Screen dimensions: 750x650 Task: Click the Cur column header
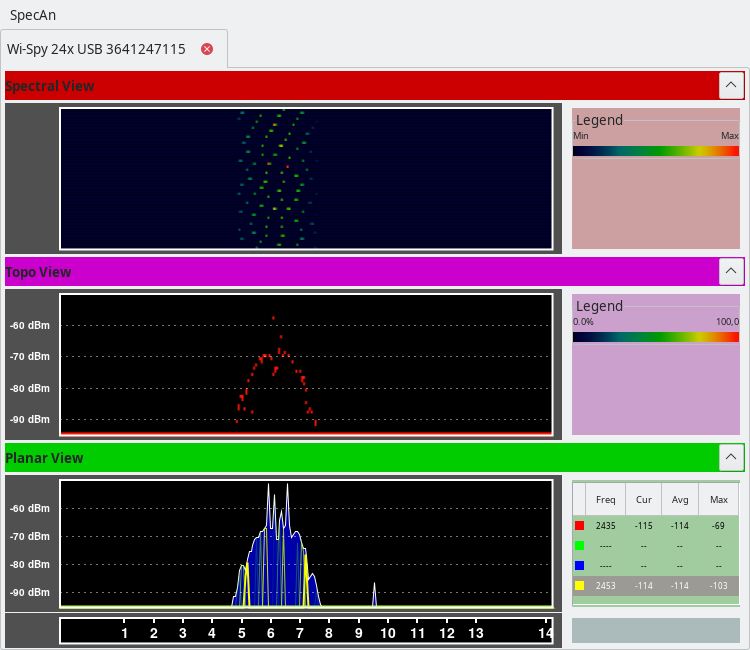(x=644, y=499)
